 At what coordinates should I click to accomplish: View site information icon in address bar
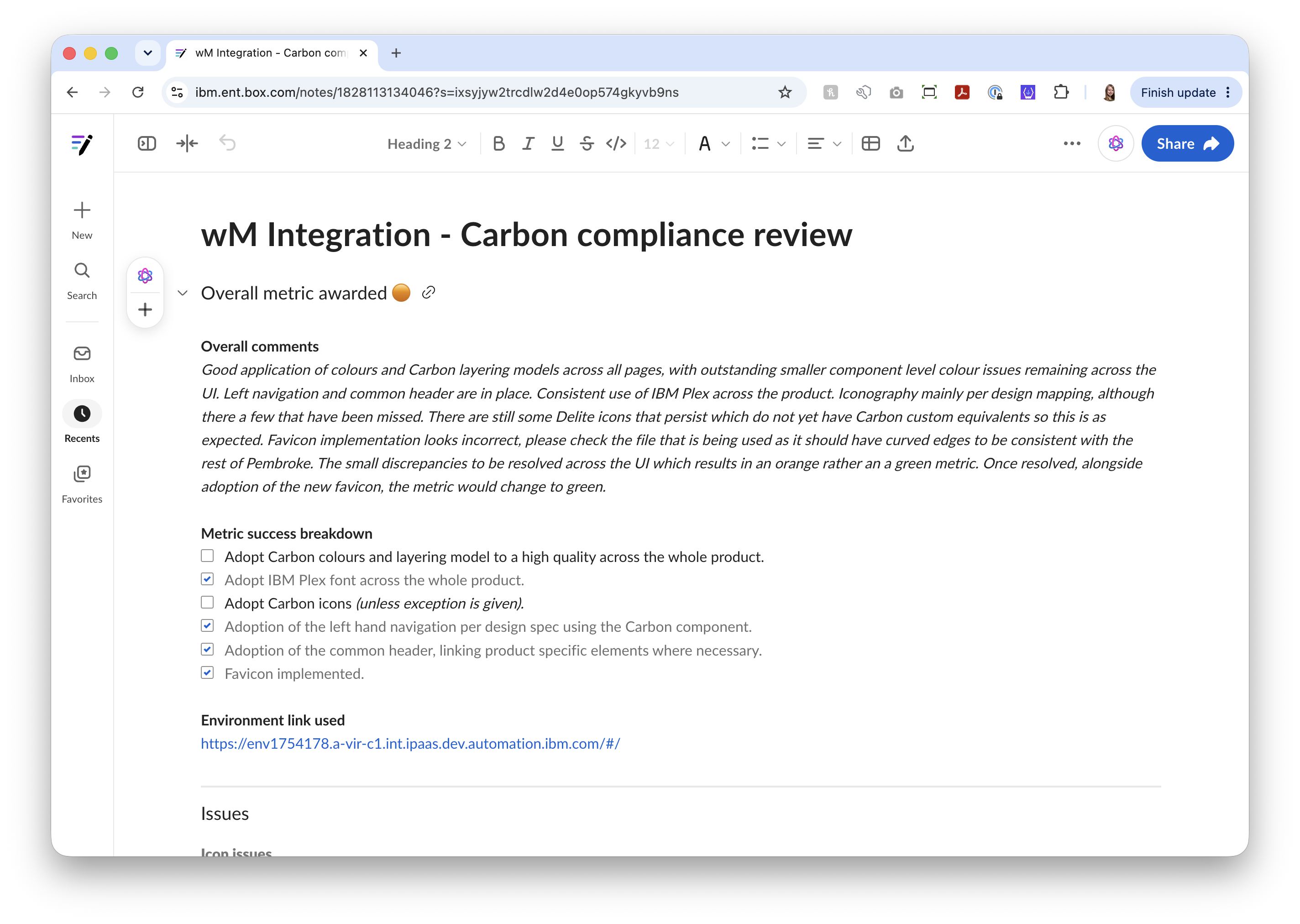pos(178,92)
